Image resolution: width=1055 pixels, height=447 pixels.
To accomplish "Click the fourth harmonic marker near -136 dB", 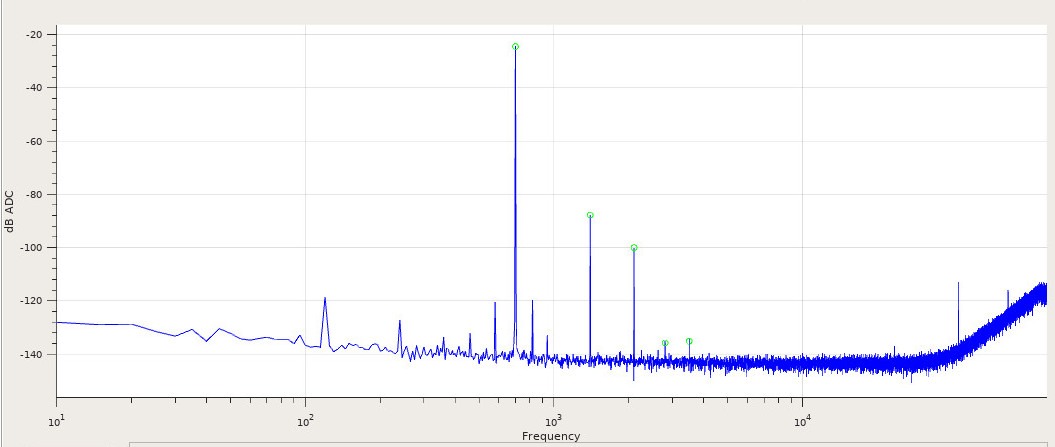I will tap(665, 343).
